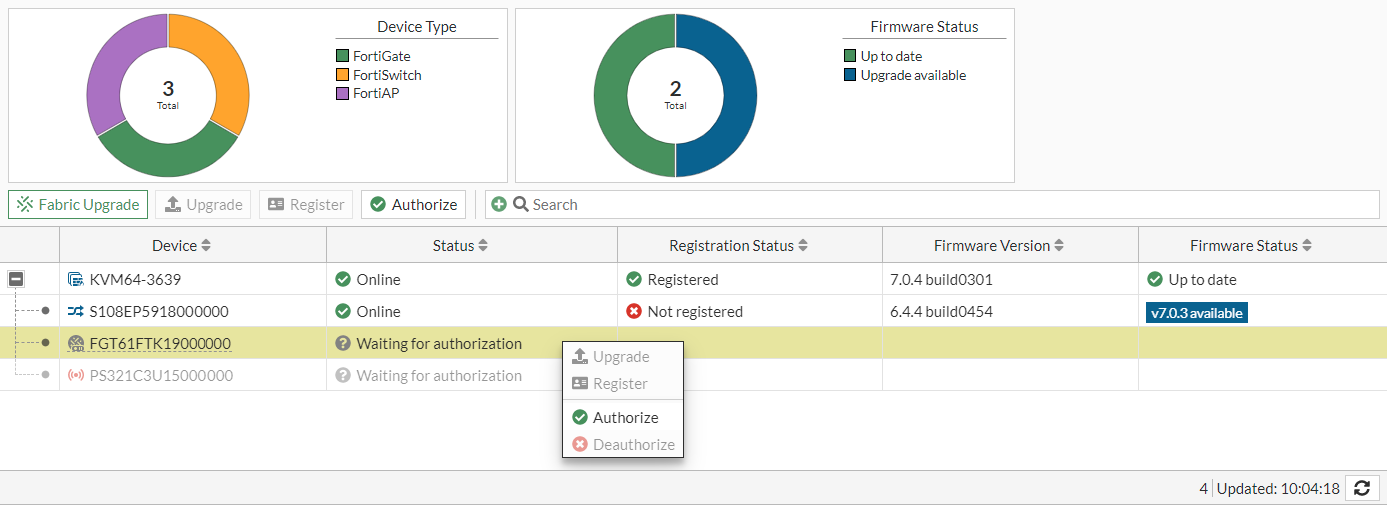Click the add filter plus icon in search bar

pos(499,204)
